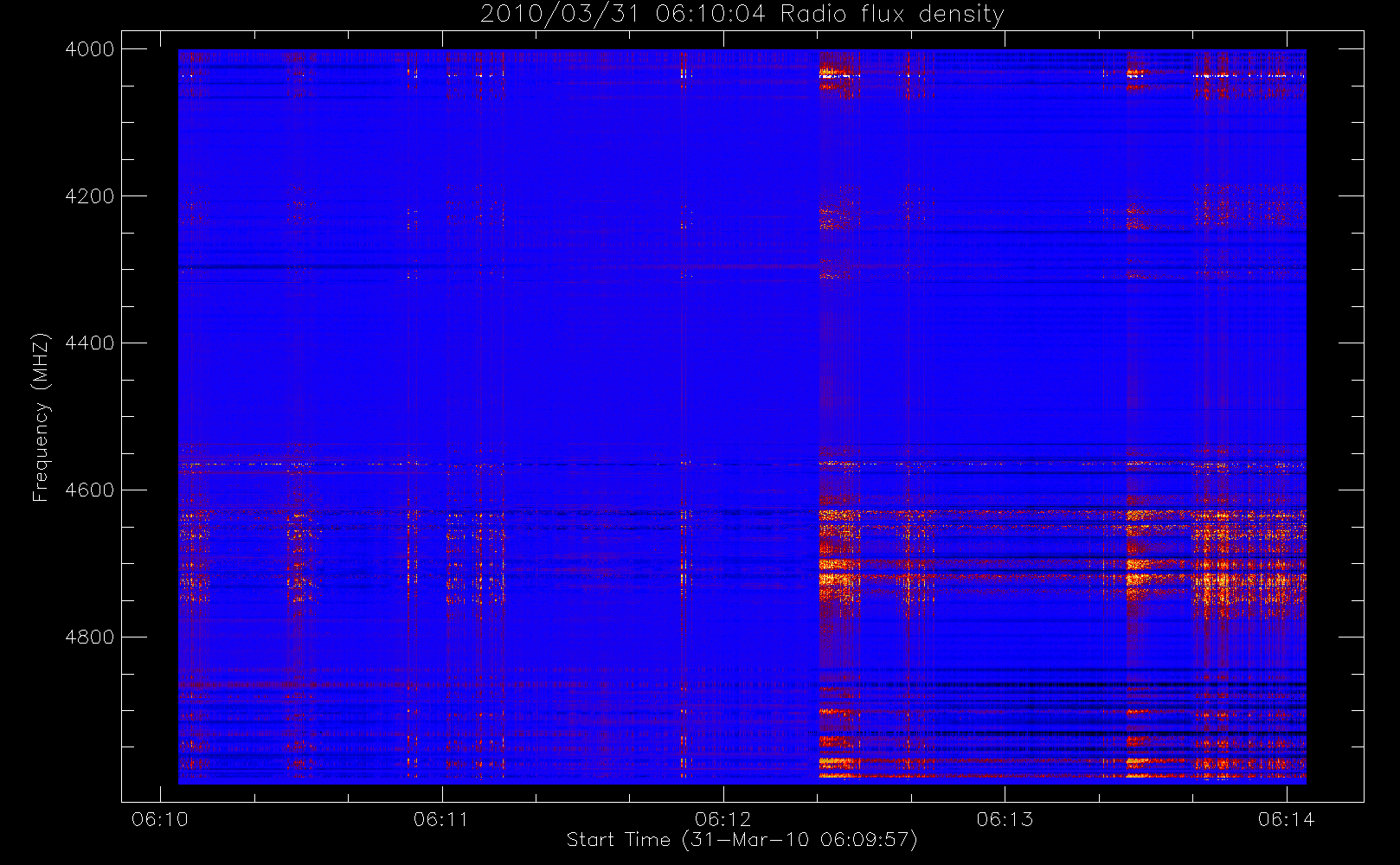Click the 4600 frequency tick label
The width and height of the screenshot is (1400, 865).
(x=90, y=490)
